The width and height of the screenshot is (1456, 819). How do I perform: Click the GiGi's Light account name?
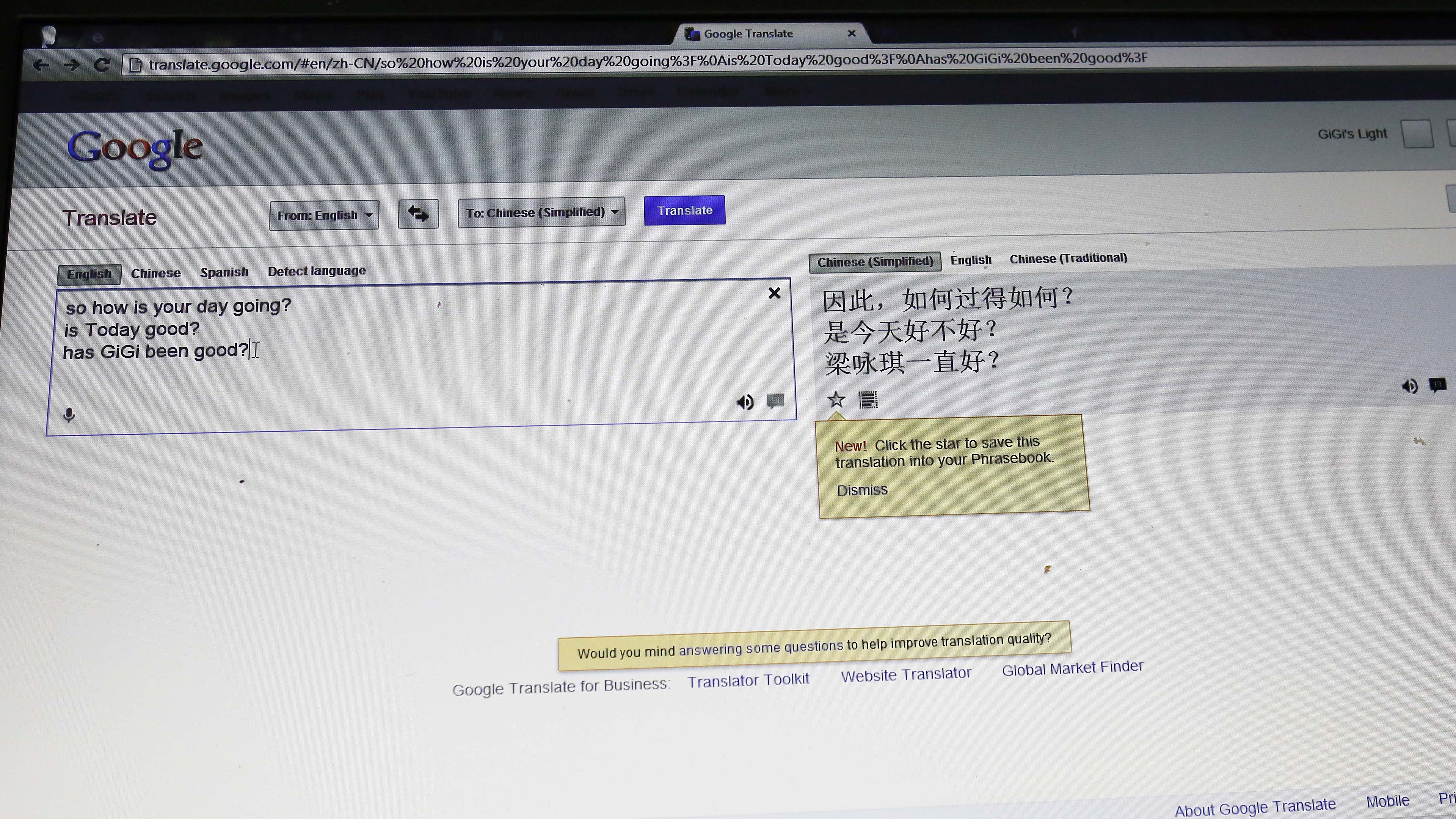click(x=1352, y=134)
